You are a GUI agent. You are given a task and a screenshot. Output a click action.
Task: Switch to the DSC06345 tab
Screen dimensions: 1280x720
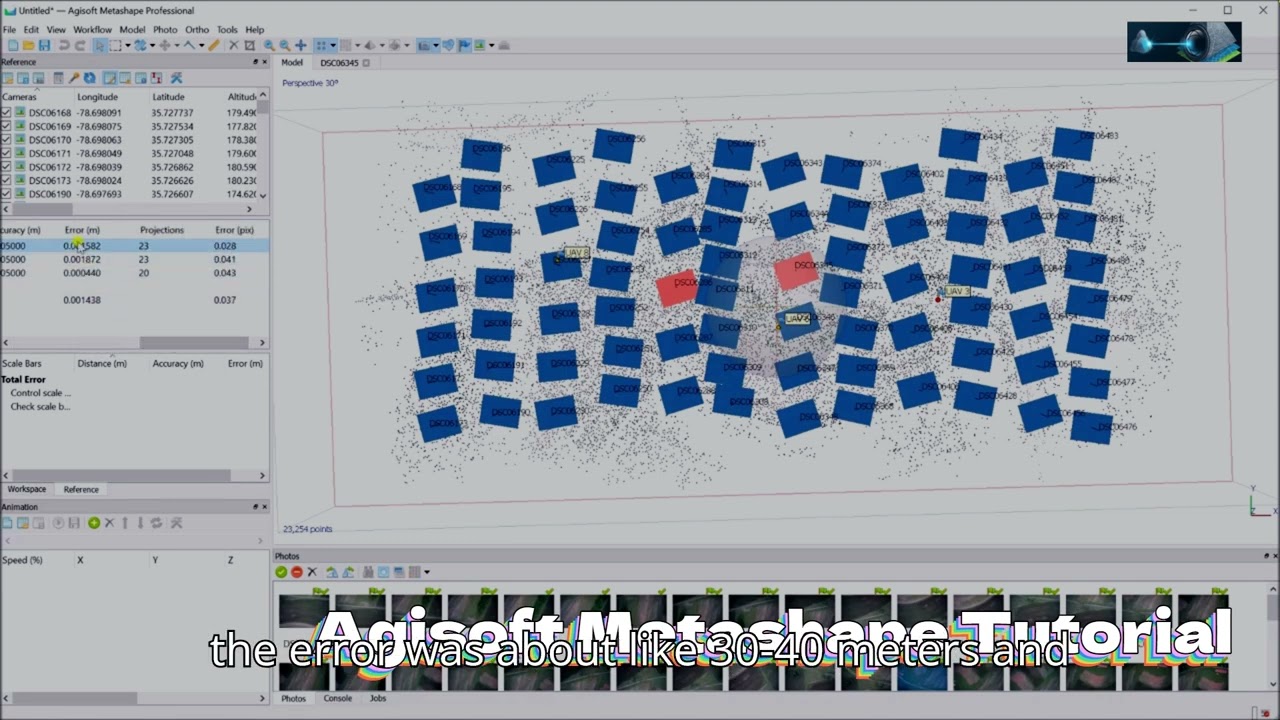click(x=339, y=63)
